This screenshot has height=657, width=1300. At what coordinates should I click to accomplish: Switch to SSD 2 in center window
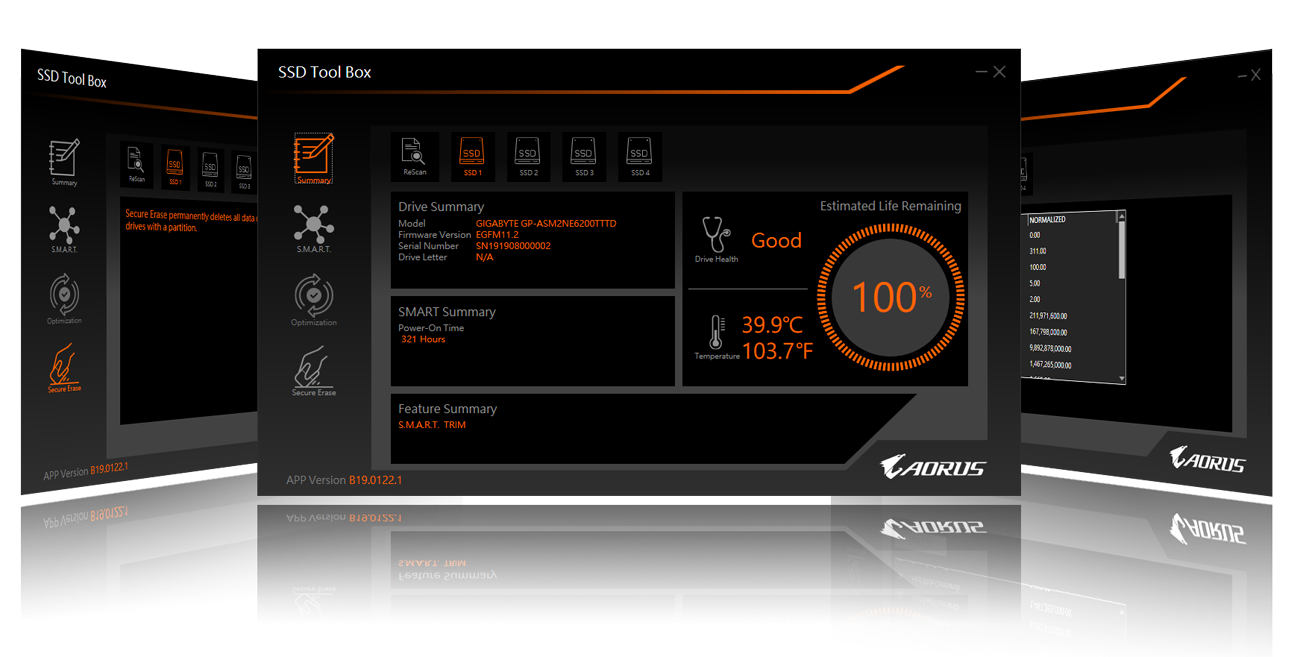pyautogui.click(x=528, y=155)
